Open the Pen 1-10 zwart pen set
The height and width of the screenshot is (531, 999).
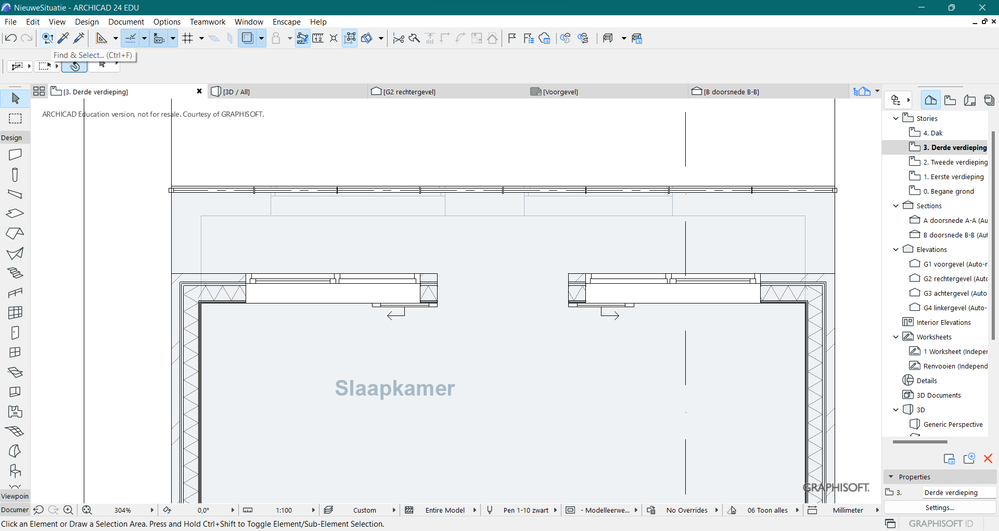click(524, 510)
